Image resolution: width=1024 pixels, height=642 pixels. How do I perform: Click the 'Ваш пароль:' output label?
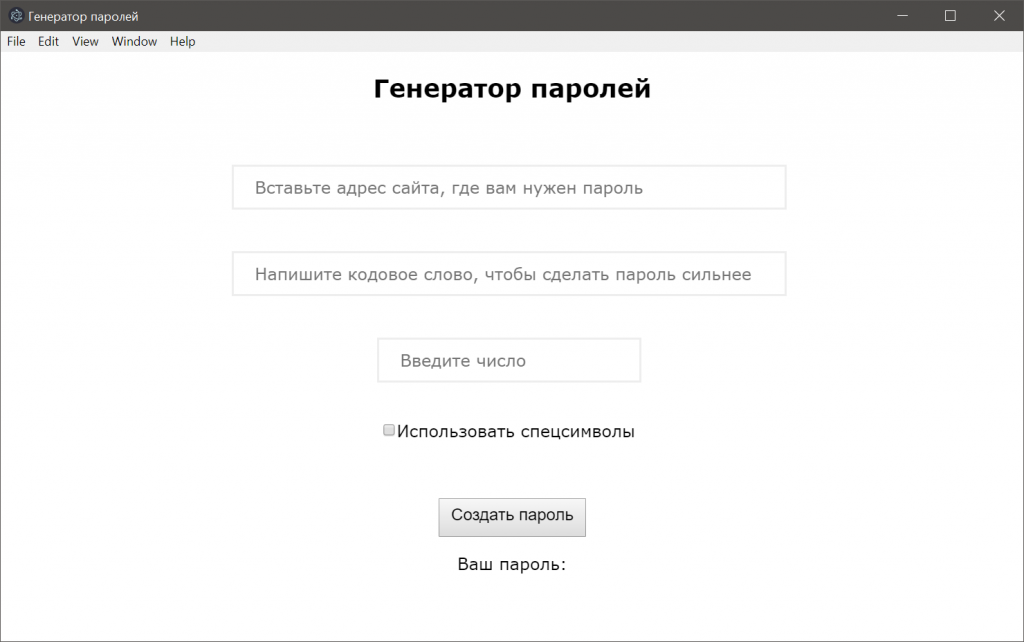[x=512, y=565]
